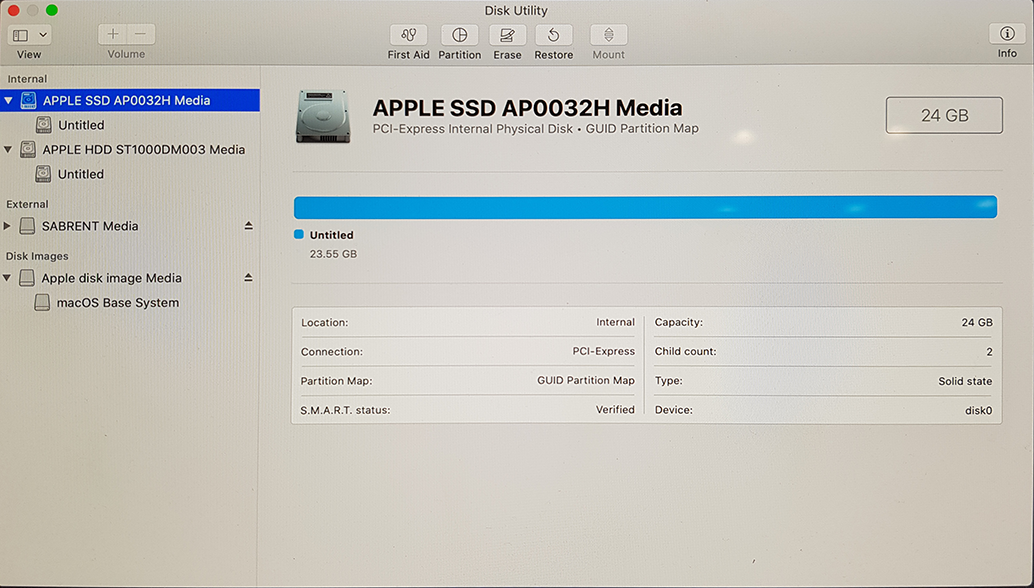Click the S.M.A.R.T. status value Verified

point(615,409)
